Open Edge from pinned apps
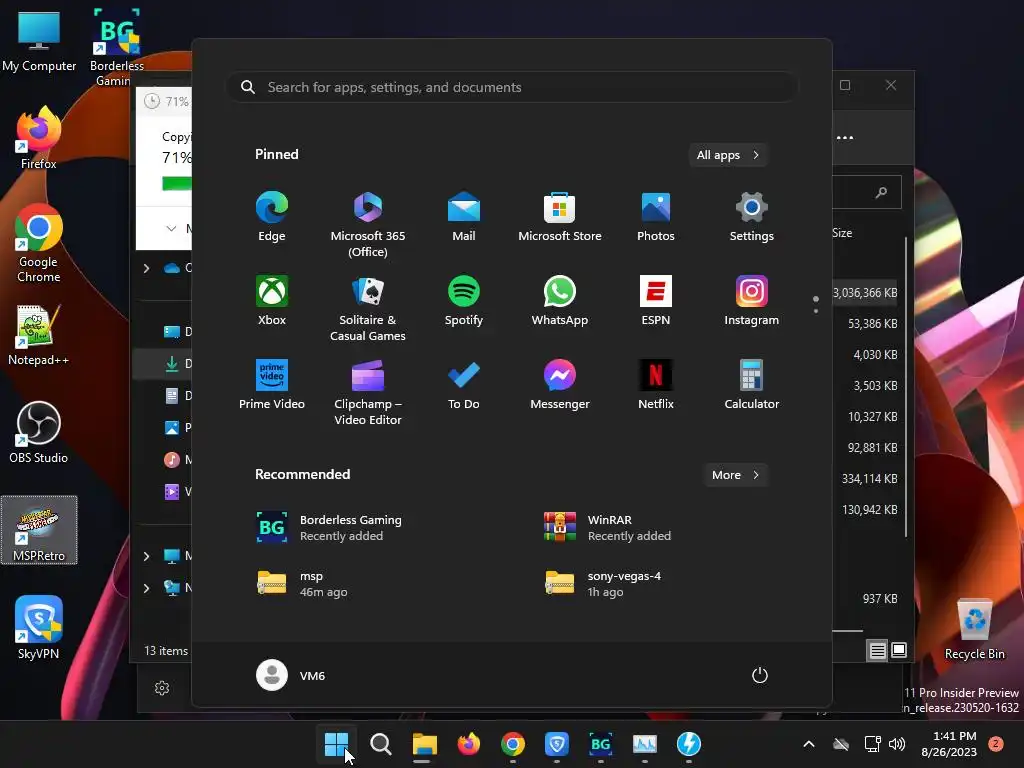The image size is (1024, 768). click(272, 217)
